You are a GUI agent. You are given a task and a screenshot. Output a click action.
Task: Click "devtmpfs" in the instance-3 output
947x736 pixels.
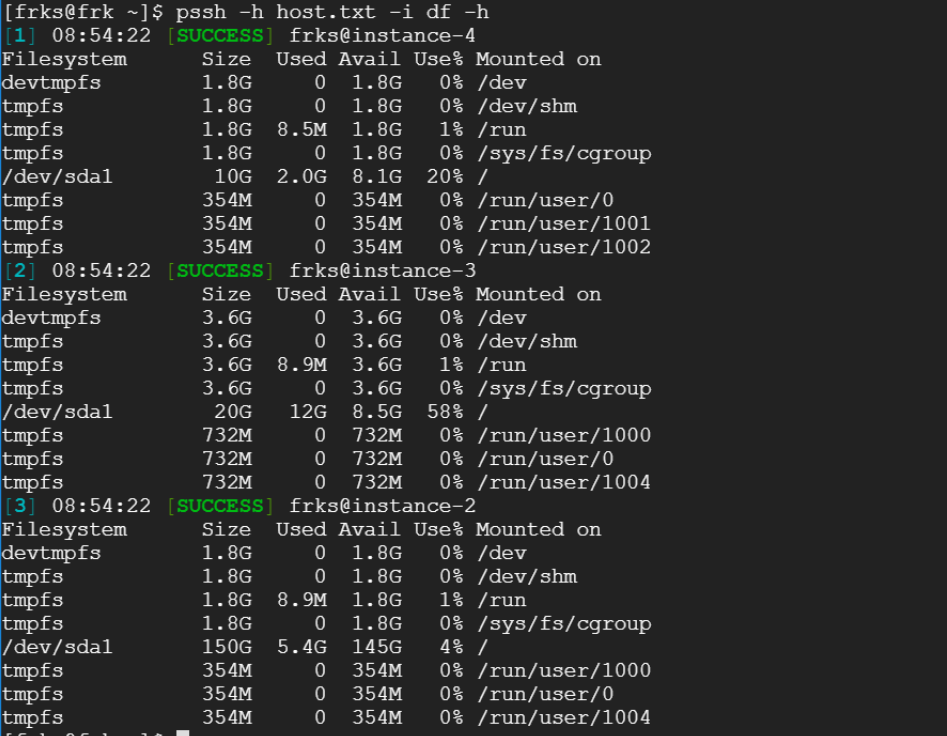51,318
